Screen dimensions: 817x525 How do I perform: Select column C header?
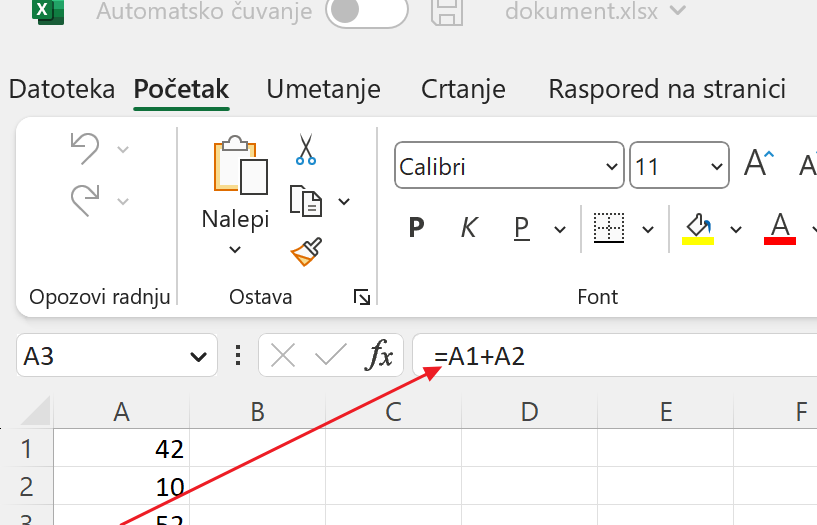click(393, 412)
